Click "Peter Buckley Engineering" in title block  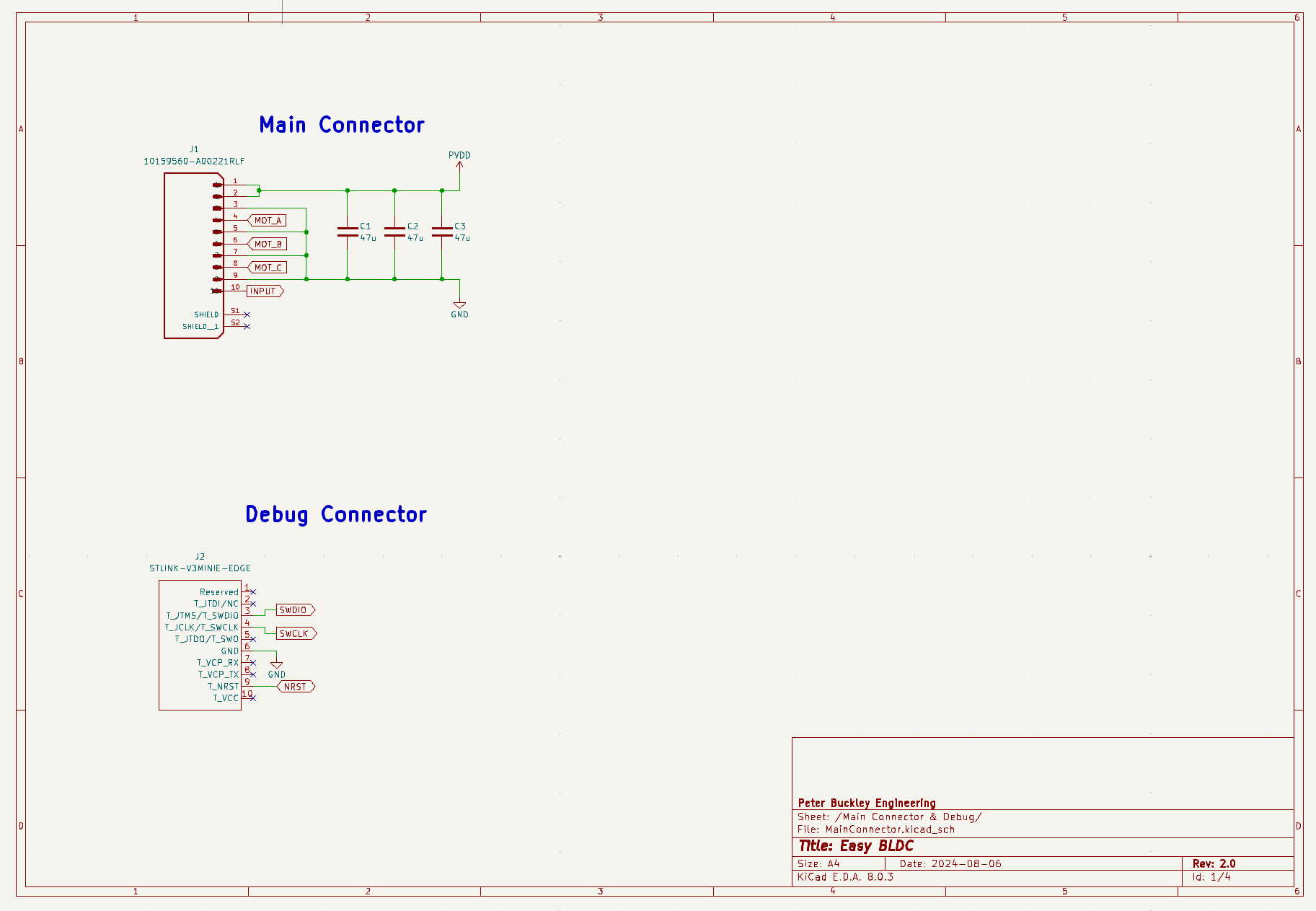867,803
